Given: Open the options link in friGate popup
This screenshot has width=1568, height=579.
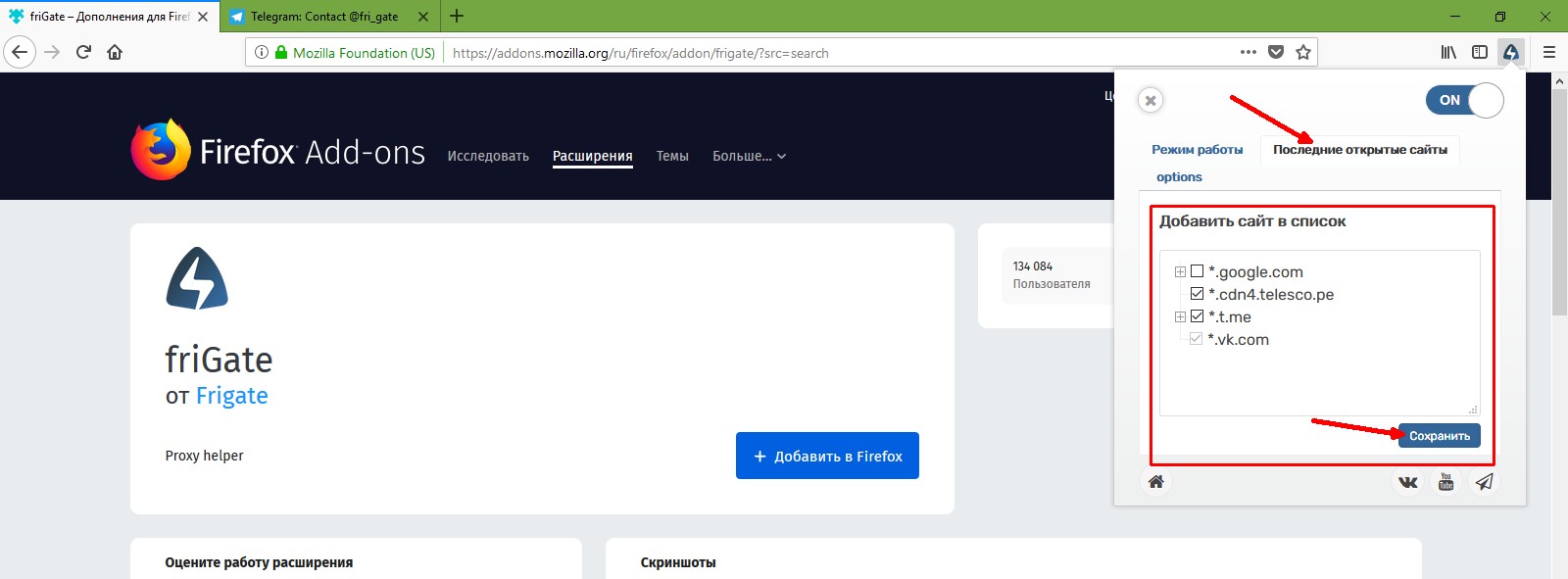Looking at the screenshot, I should point(1179,177).
